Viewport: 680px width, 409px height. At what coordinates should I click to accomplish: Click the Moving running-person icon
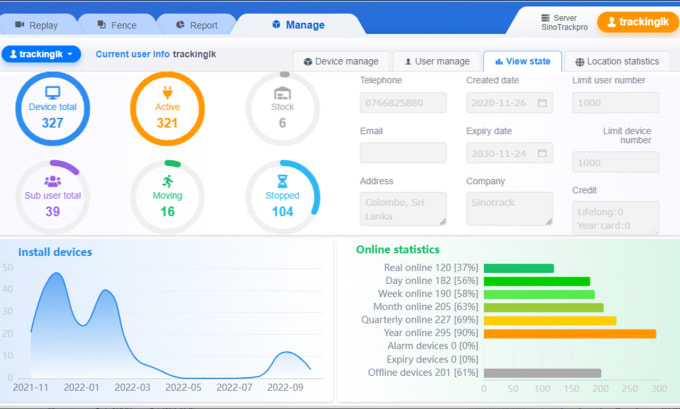coord(167,181)
